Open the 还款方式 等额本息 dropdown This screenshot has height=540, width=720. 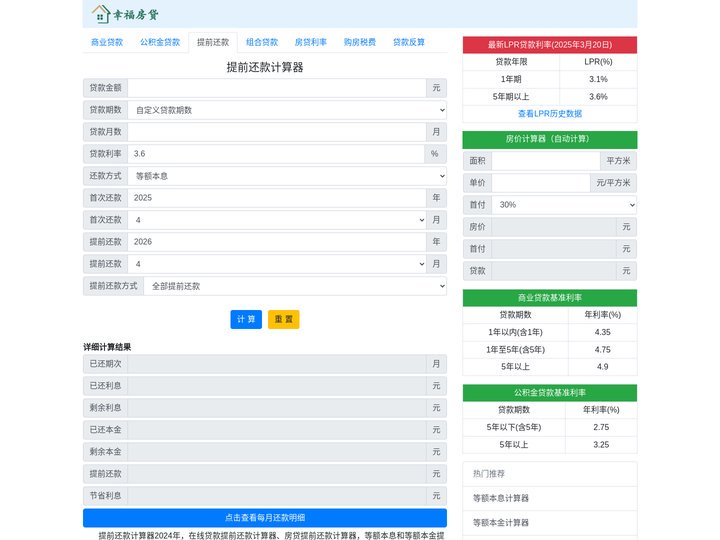[287, 176]
